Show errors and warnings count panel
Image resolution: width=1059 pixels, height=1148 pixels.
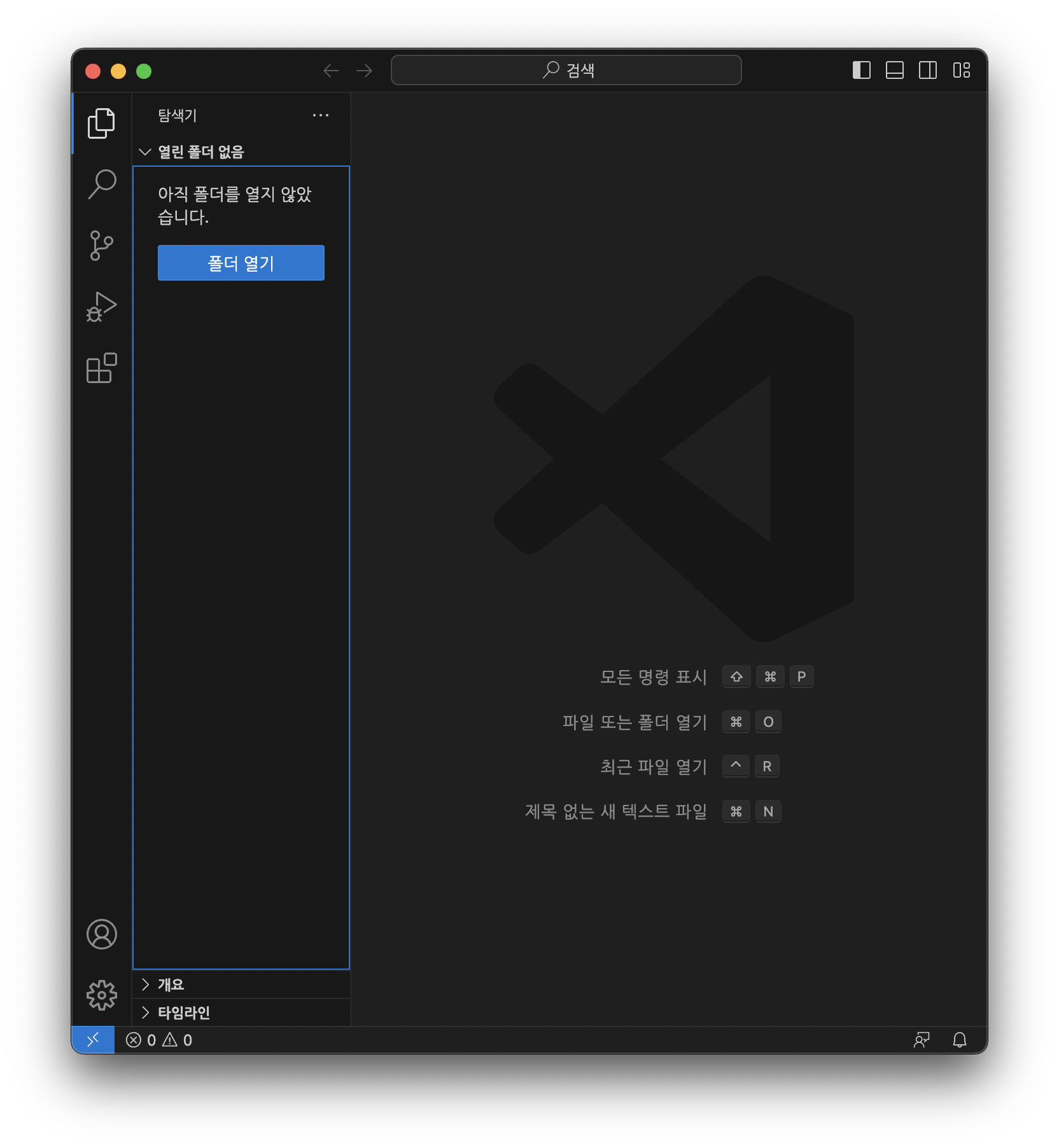159,1040
